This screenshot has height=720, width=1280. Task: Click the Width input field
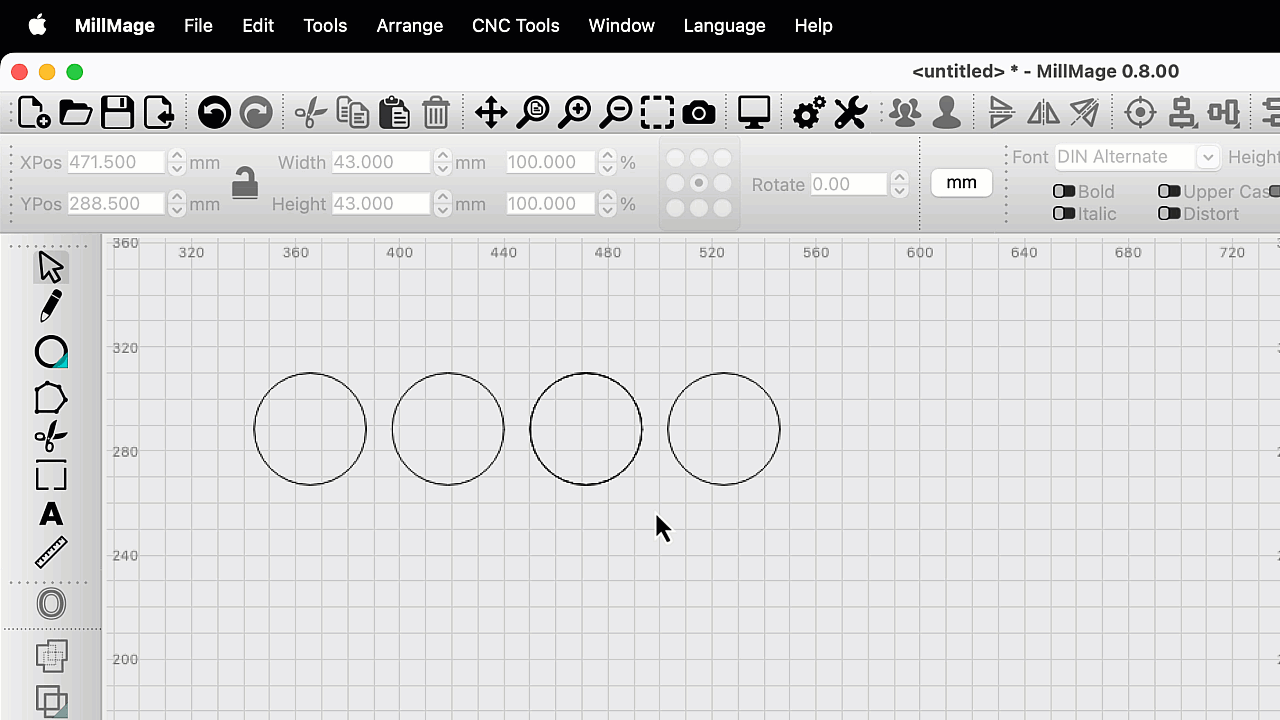tap(380, 162)
